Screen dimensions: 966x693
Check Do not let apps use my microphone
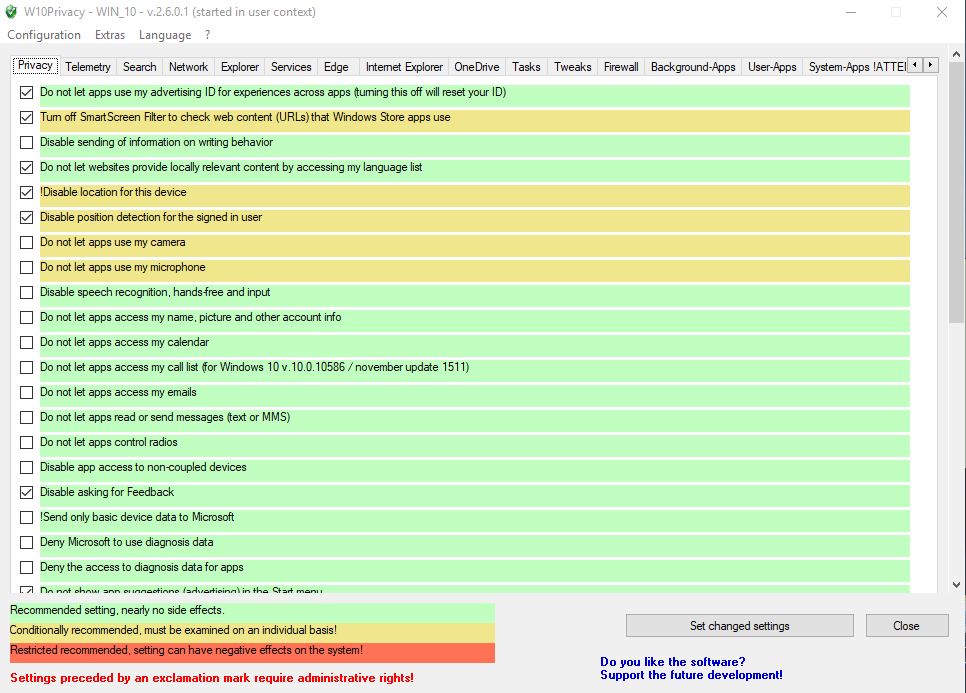click(26, 267)
